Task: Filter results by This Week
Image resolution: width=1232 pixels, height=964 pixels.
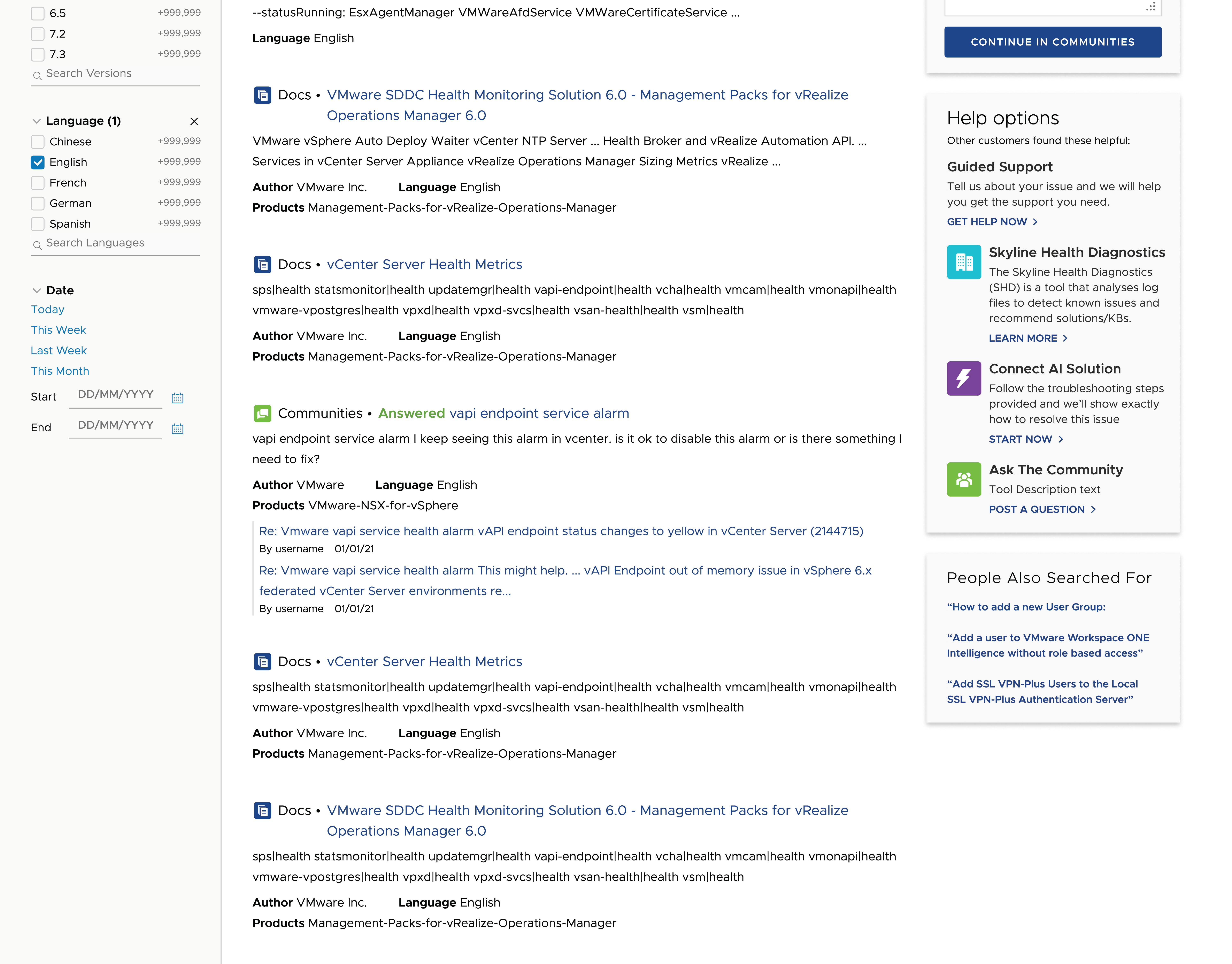Action: click(59, 330)
